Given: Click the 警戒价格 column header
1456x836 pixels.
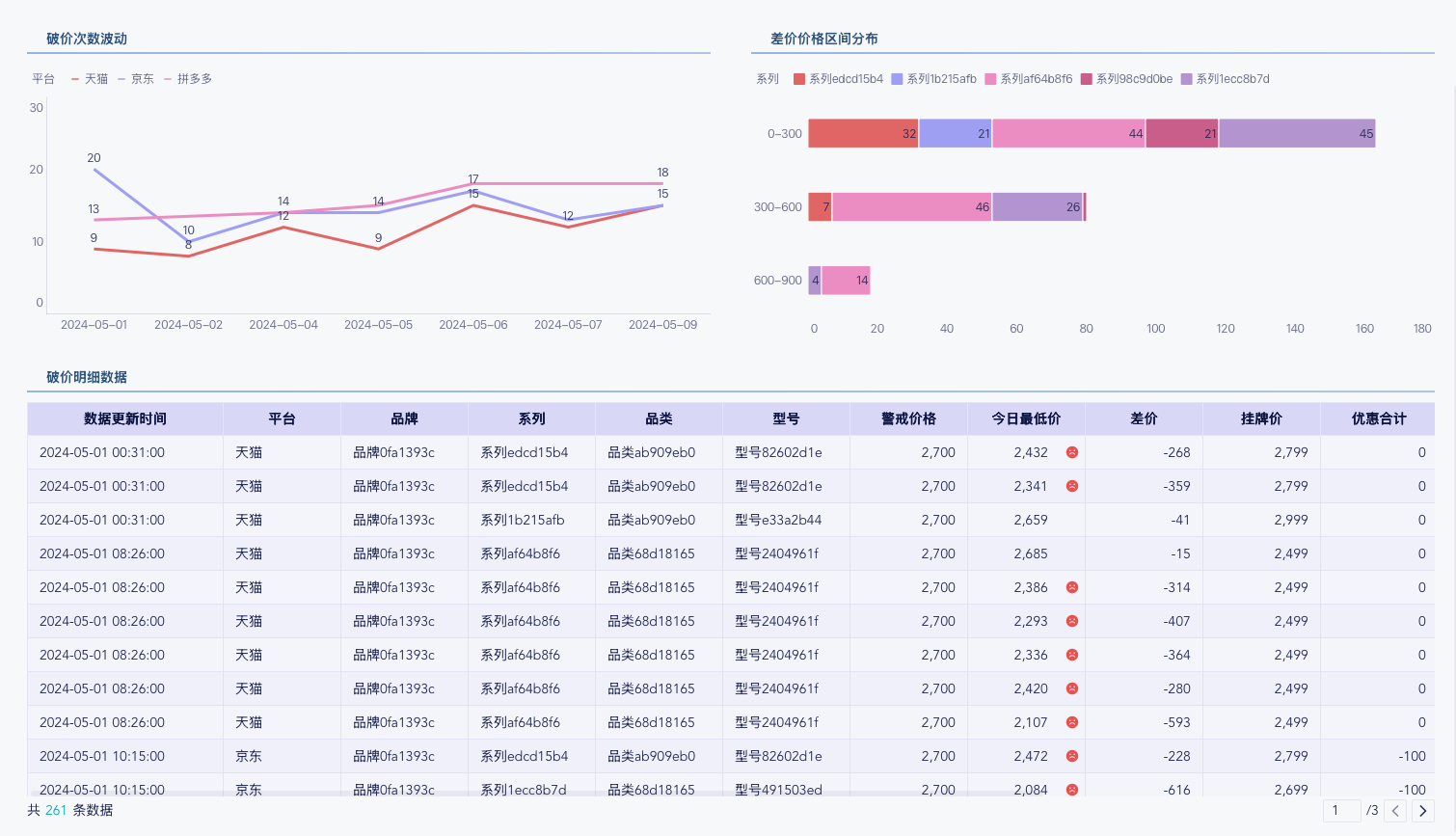Looking at the screenshot, I should point(908,418).
